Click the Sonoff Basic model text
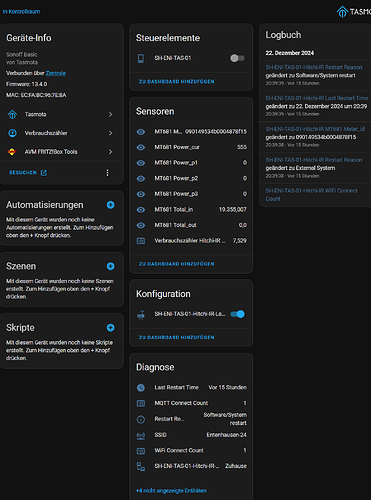The height and width of the screenshot is (500, 371). [x=22, y=55]
